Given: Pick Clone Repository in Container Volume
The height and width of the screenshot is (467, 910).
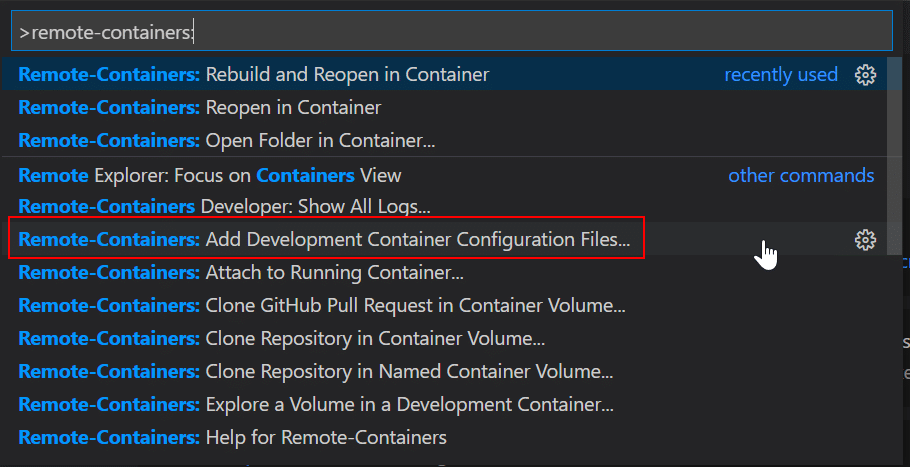Looking at the screenshot, I should pos(444,338).
